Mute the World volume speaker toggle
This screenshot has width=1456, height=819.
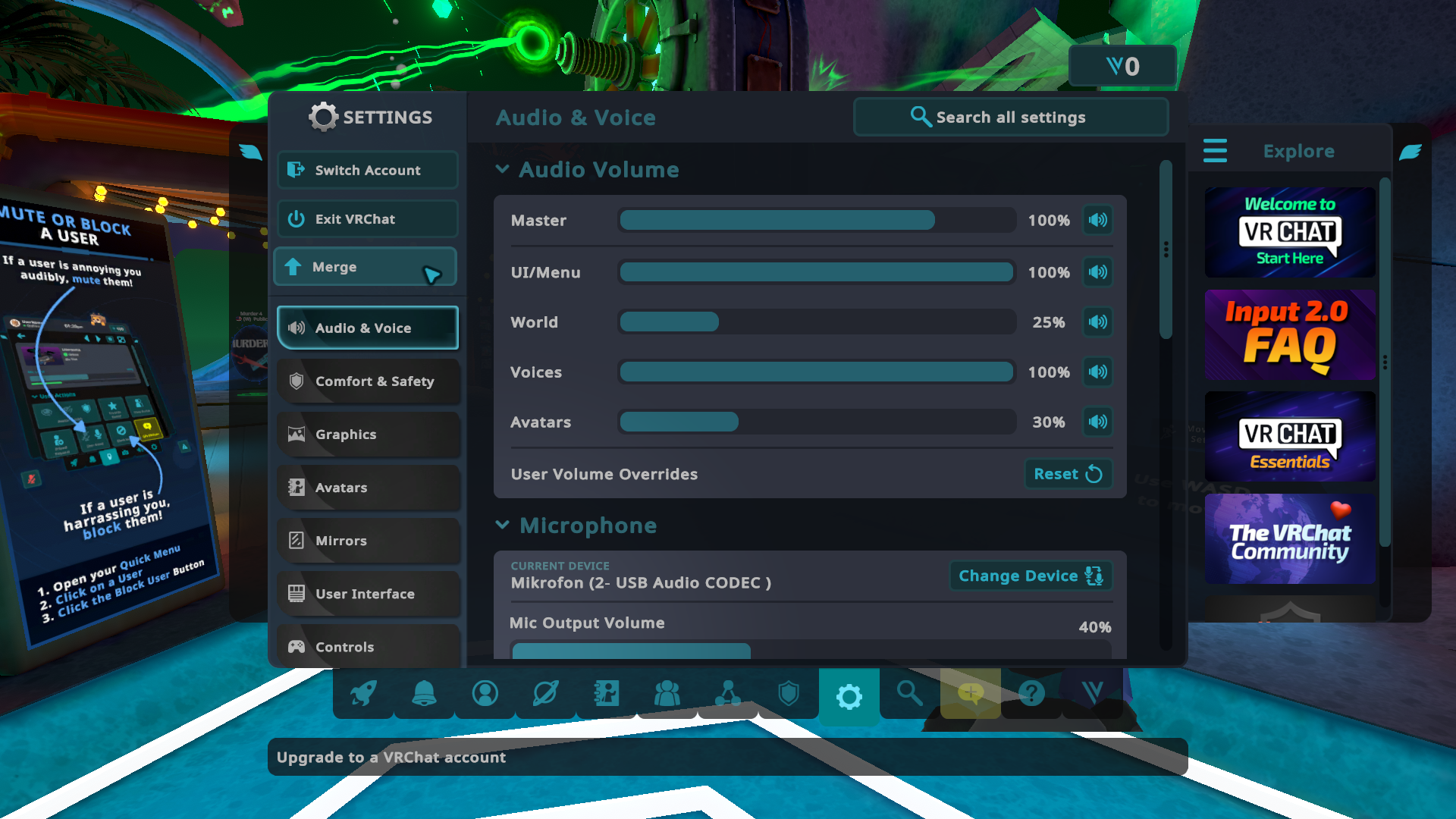pos(1097,322)
